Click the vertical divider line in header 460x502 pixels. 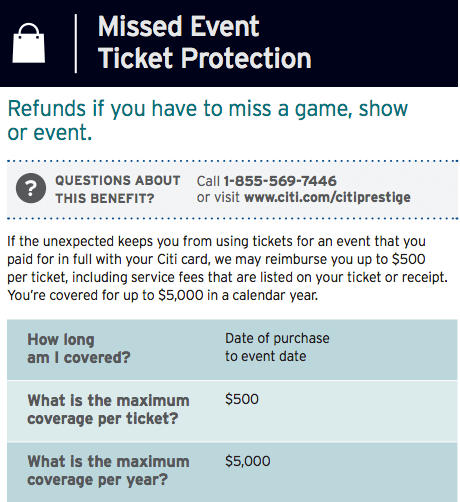(76, 43)
